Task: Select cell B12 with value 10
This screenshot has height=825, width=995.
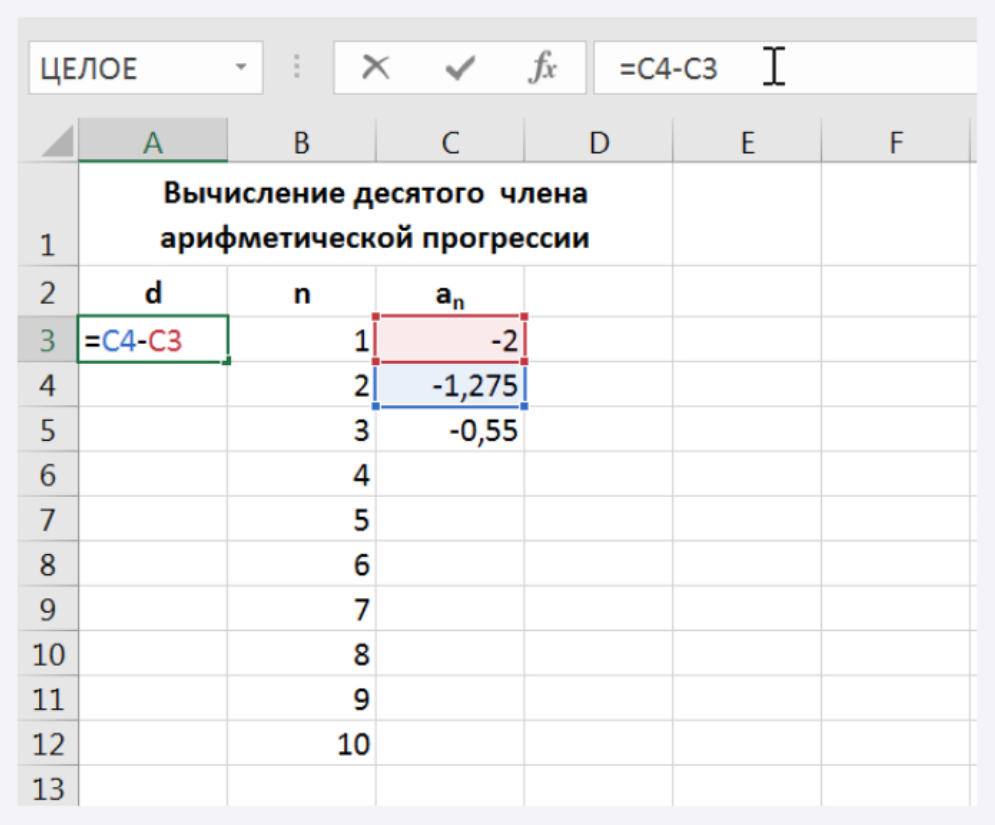Action: [302, 745]
